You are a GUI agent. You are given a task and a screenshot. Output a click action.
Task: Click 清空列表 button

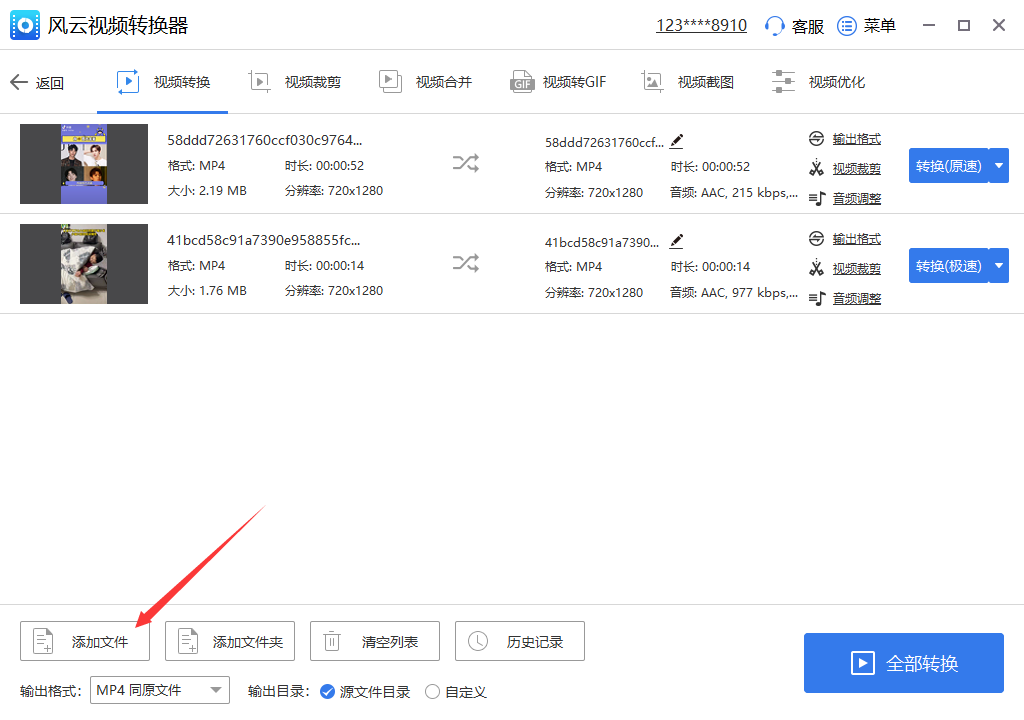tap(375, 641)
